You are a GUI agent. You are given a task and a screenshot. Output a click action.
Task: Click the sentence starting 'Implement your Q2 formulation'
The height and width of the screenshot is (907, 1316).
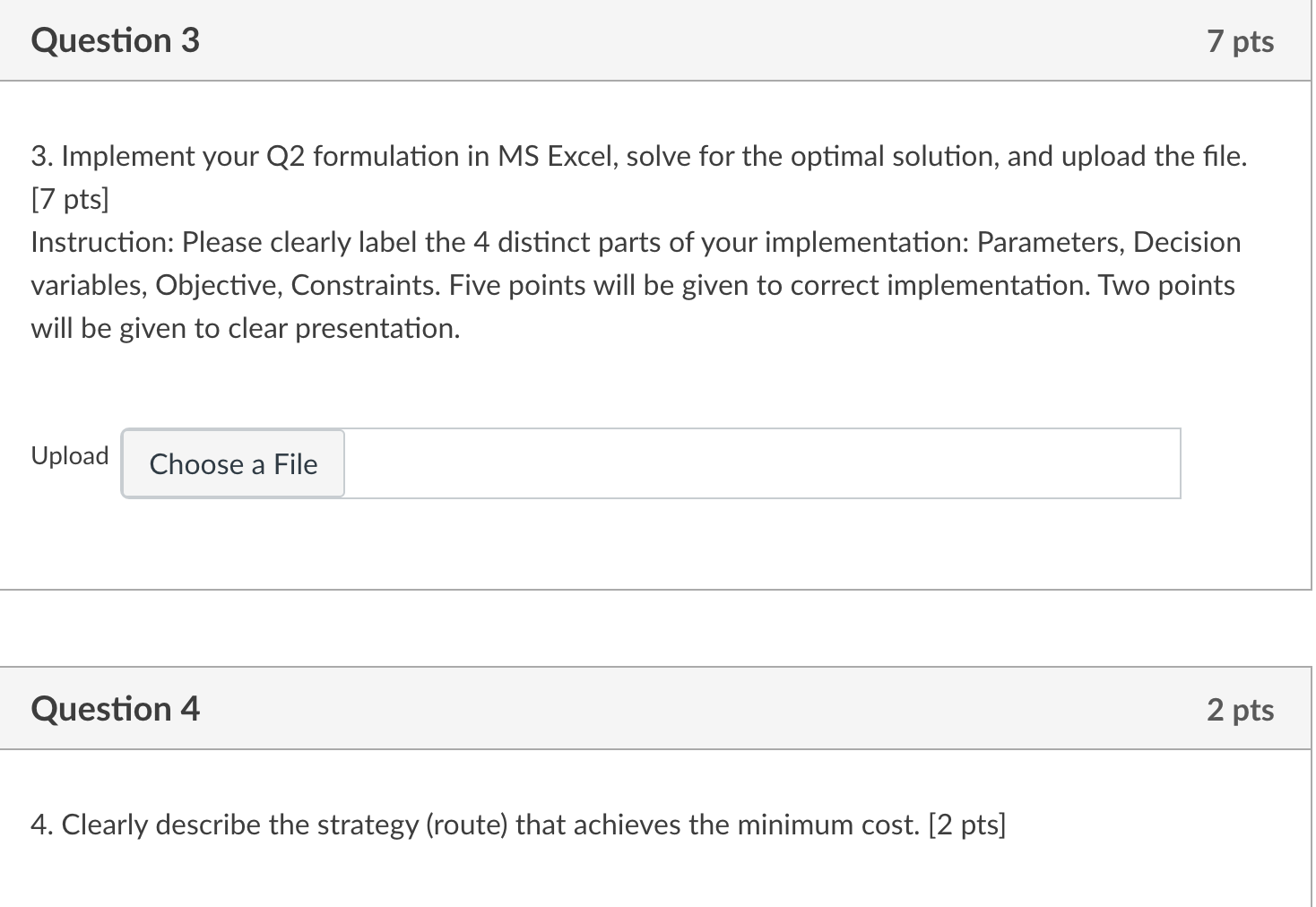coord(654,156)
